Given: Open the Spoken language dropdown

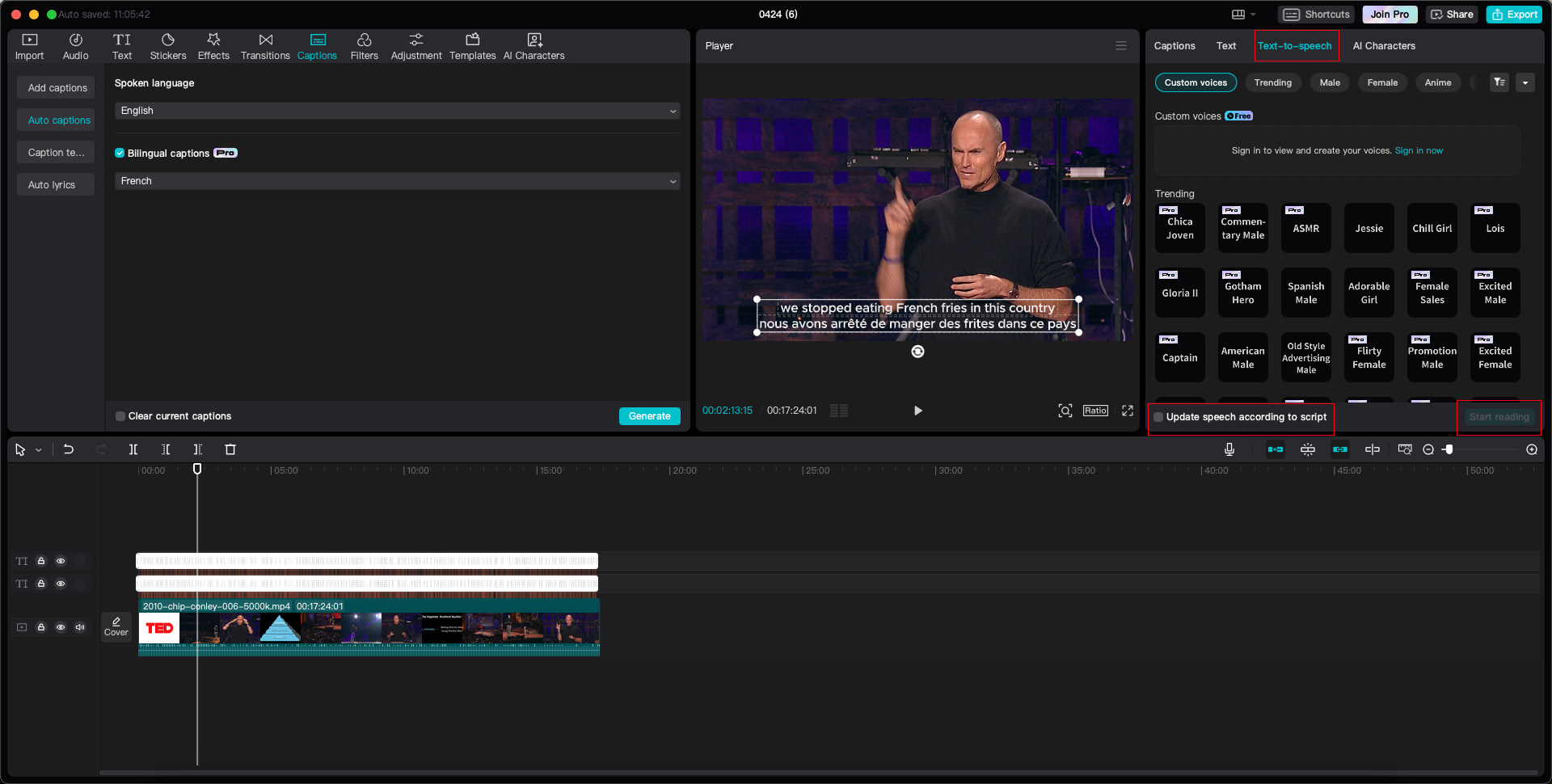Looking at the screenshot, I should (x=397, y=111).
